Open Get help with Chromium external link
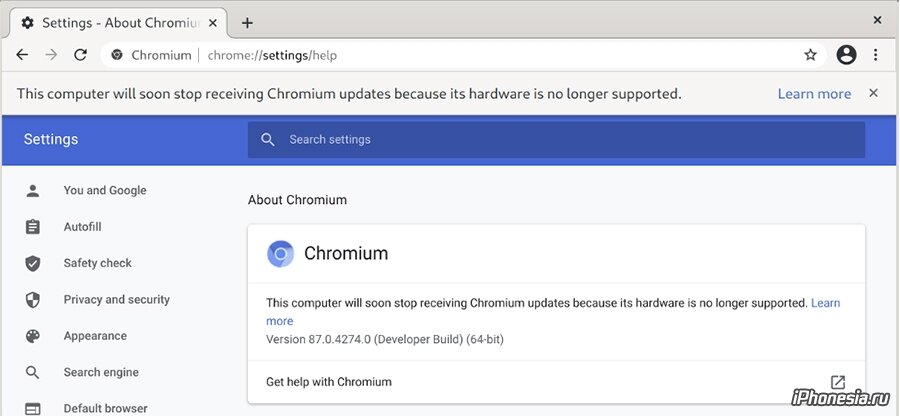Image resolution: width=900 pixels, height=416 pixels. (x=838, y=382)
